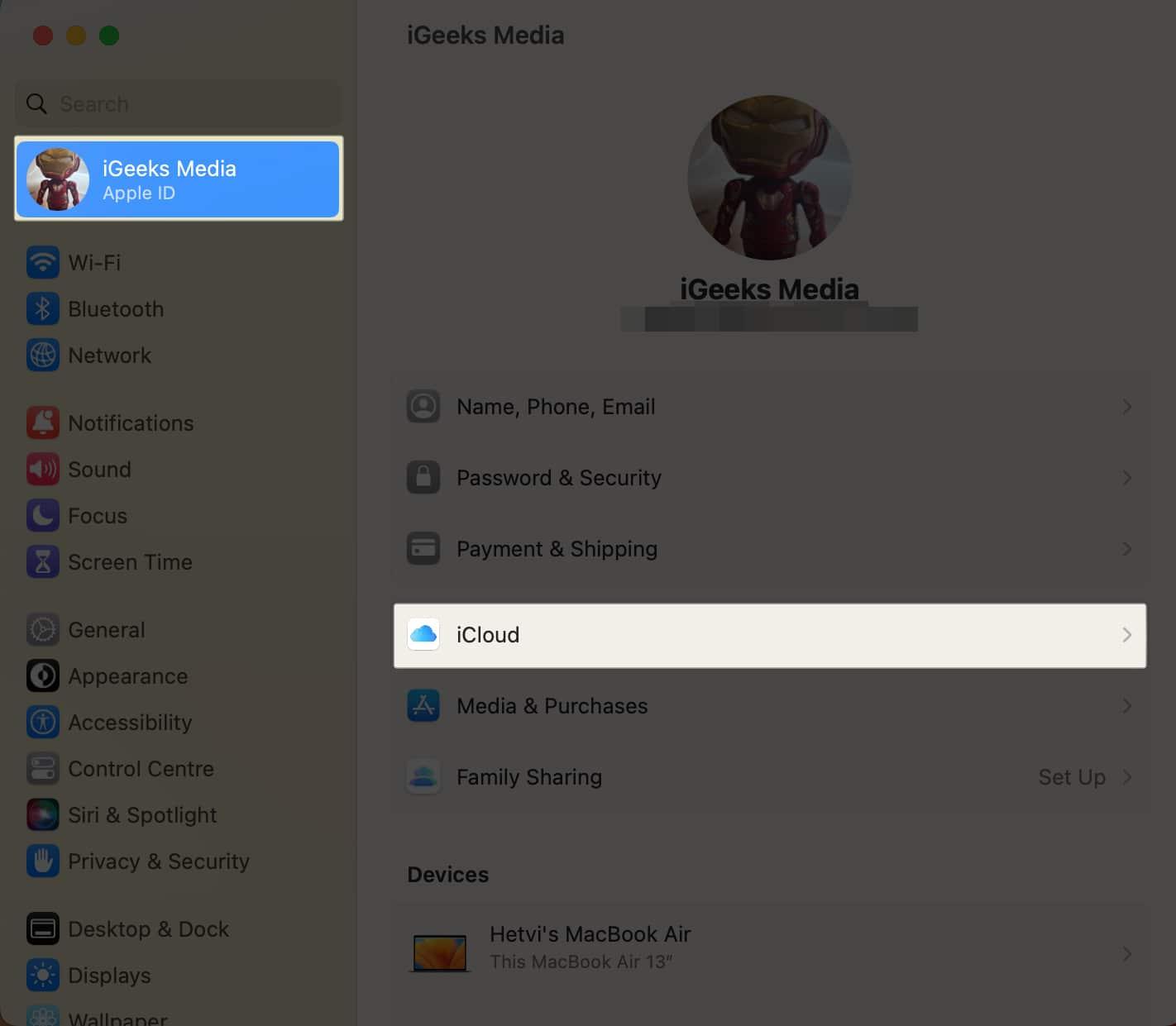Expand the Password & Security chevron

click(x=1126, y=478)
